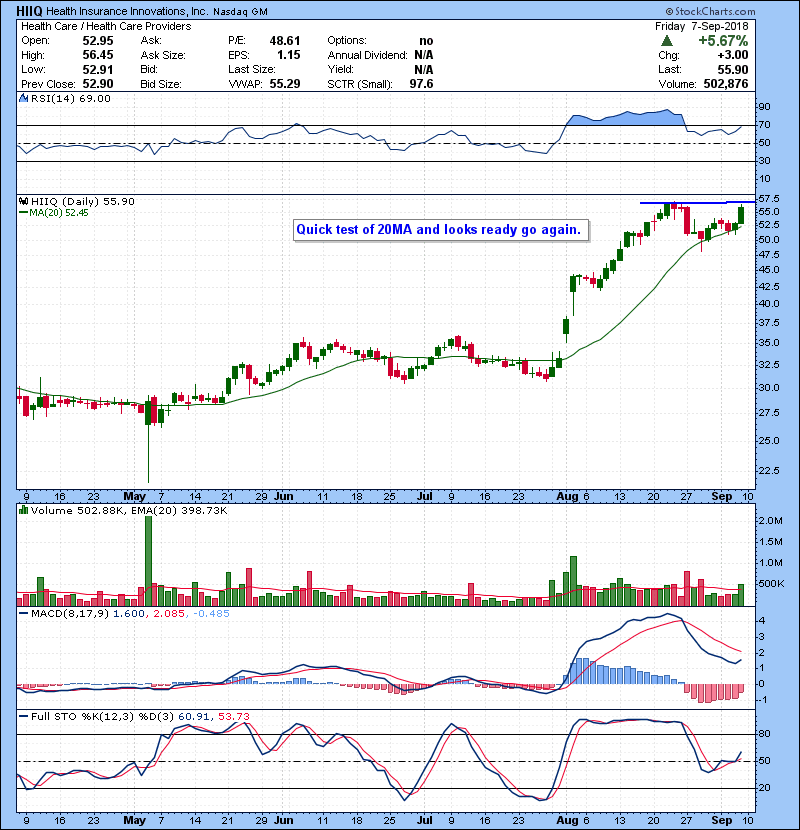Click the MACD histogram value -0.485
Viewport: 800px width, 830px height.
211,614
